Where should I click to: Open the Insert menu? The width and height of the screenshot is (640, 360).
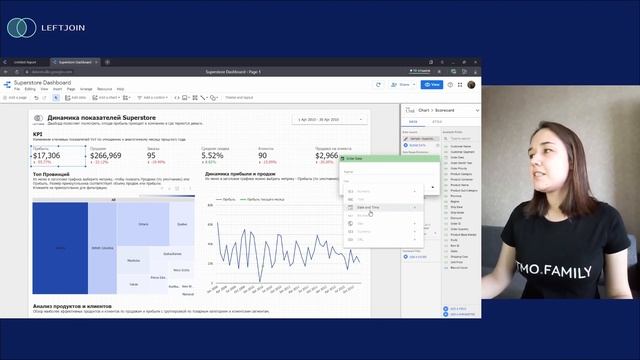coord(58,89)
